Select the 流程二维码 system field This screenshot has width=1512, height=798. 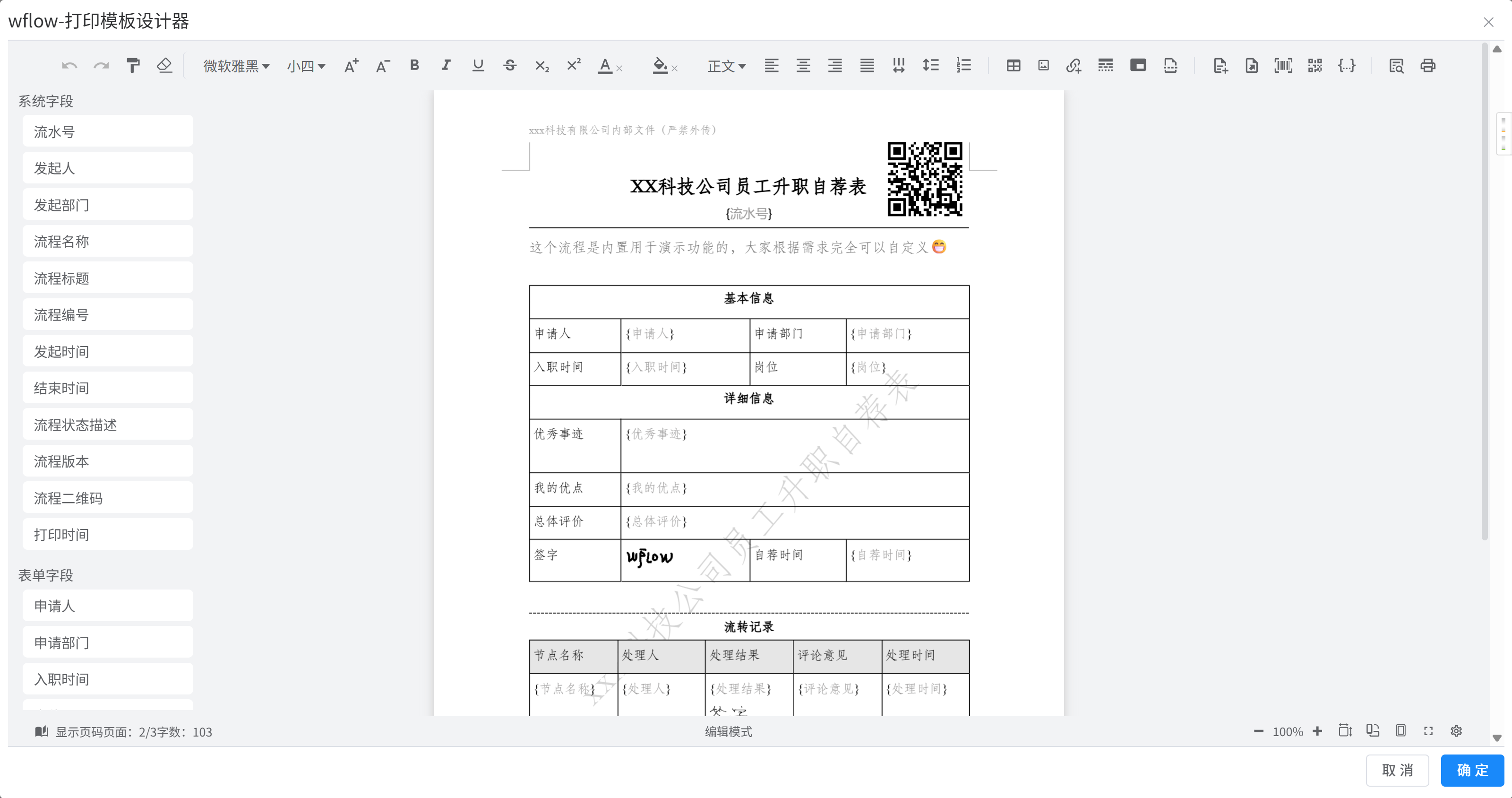[x=107, y=498]
